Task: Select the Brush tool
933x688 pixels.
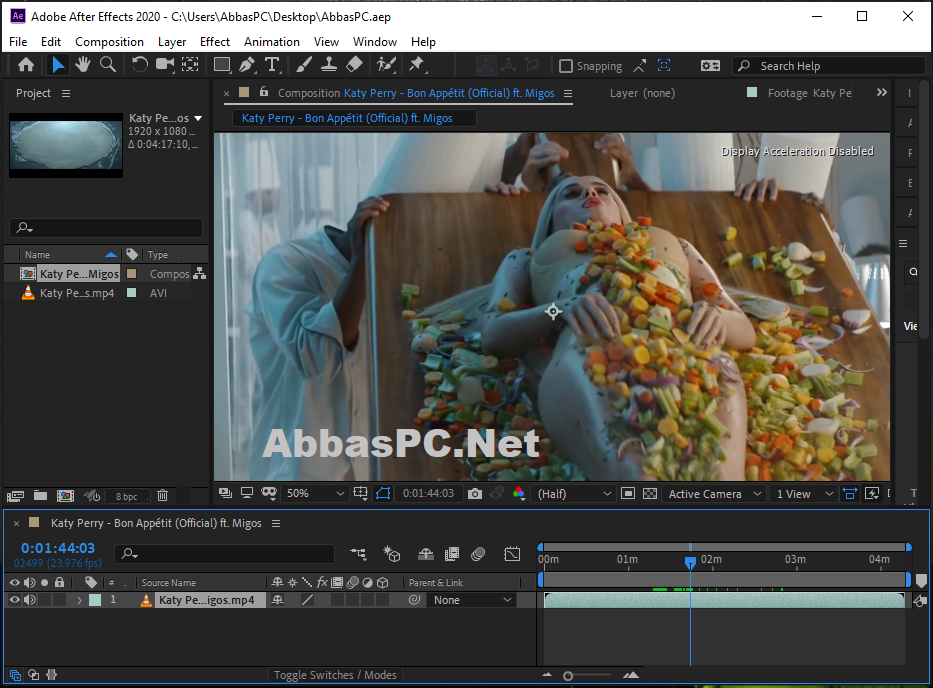Action: [304, 65]
